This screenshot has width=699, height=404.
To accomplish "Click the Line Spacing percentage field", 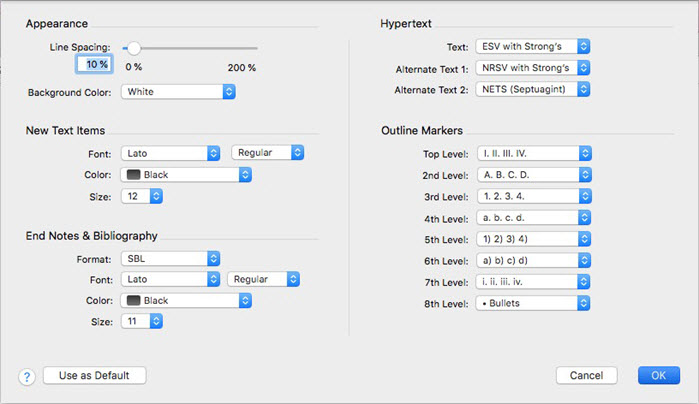I will [x=96, y=65].
